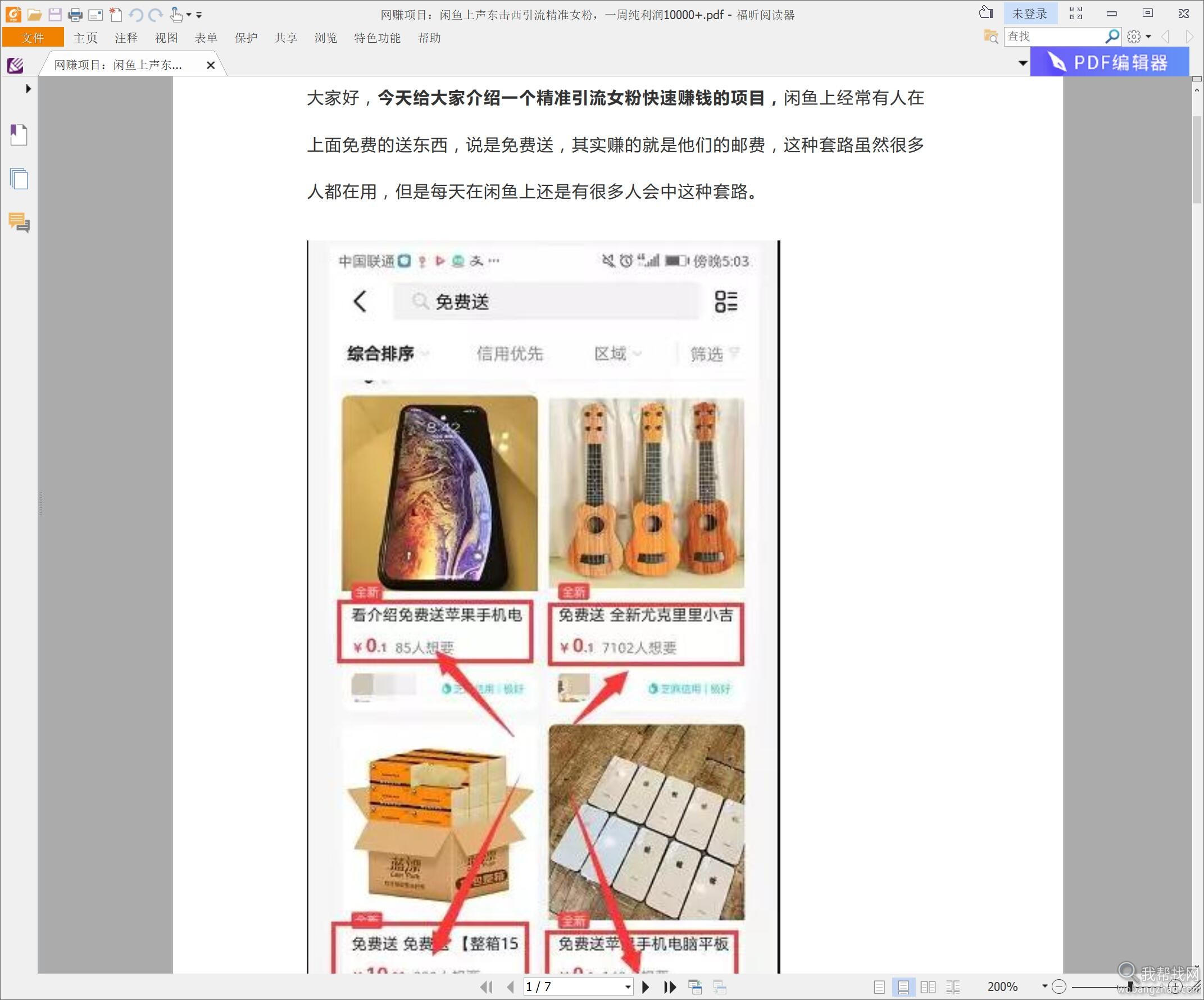Switch to the 注释 ribbon tab

(126, 38)
